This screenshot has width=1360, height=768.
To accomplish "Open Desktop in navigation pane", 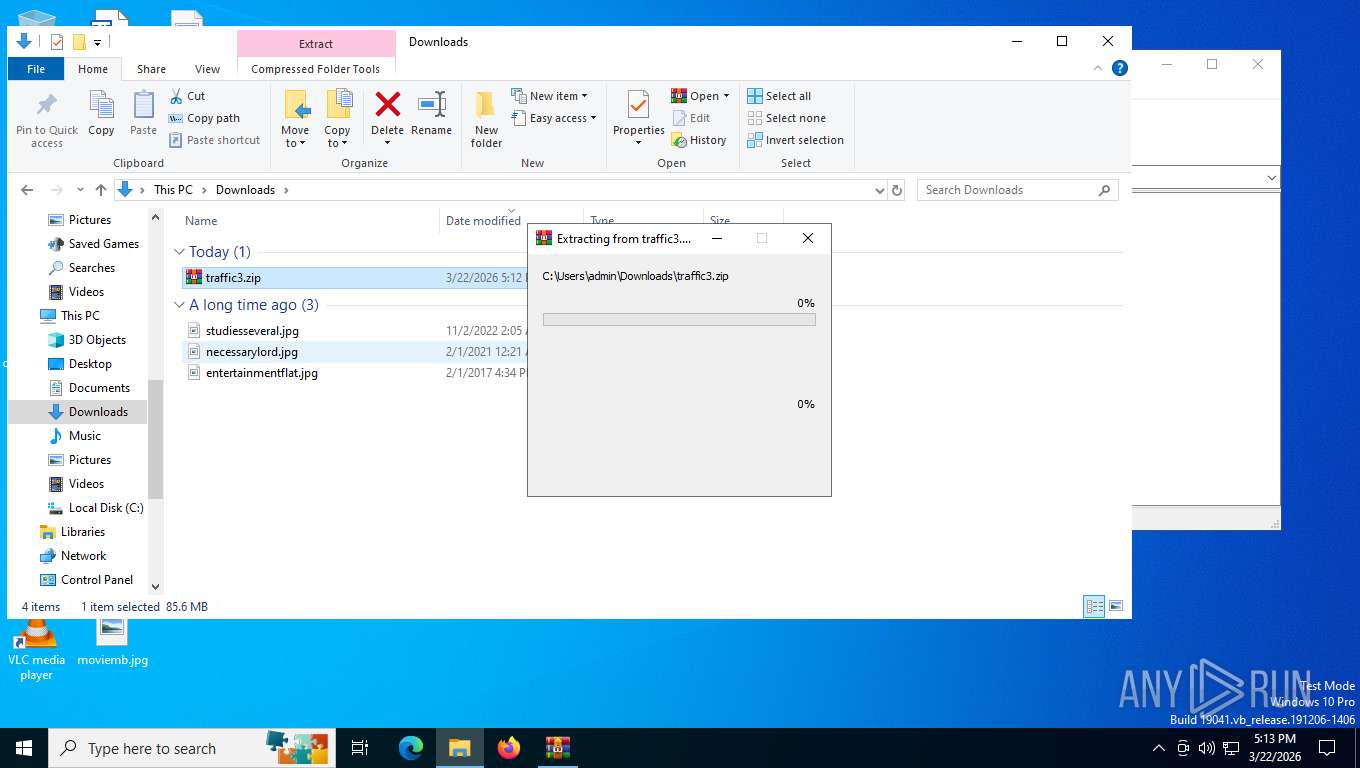I will [90, 364].
